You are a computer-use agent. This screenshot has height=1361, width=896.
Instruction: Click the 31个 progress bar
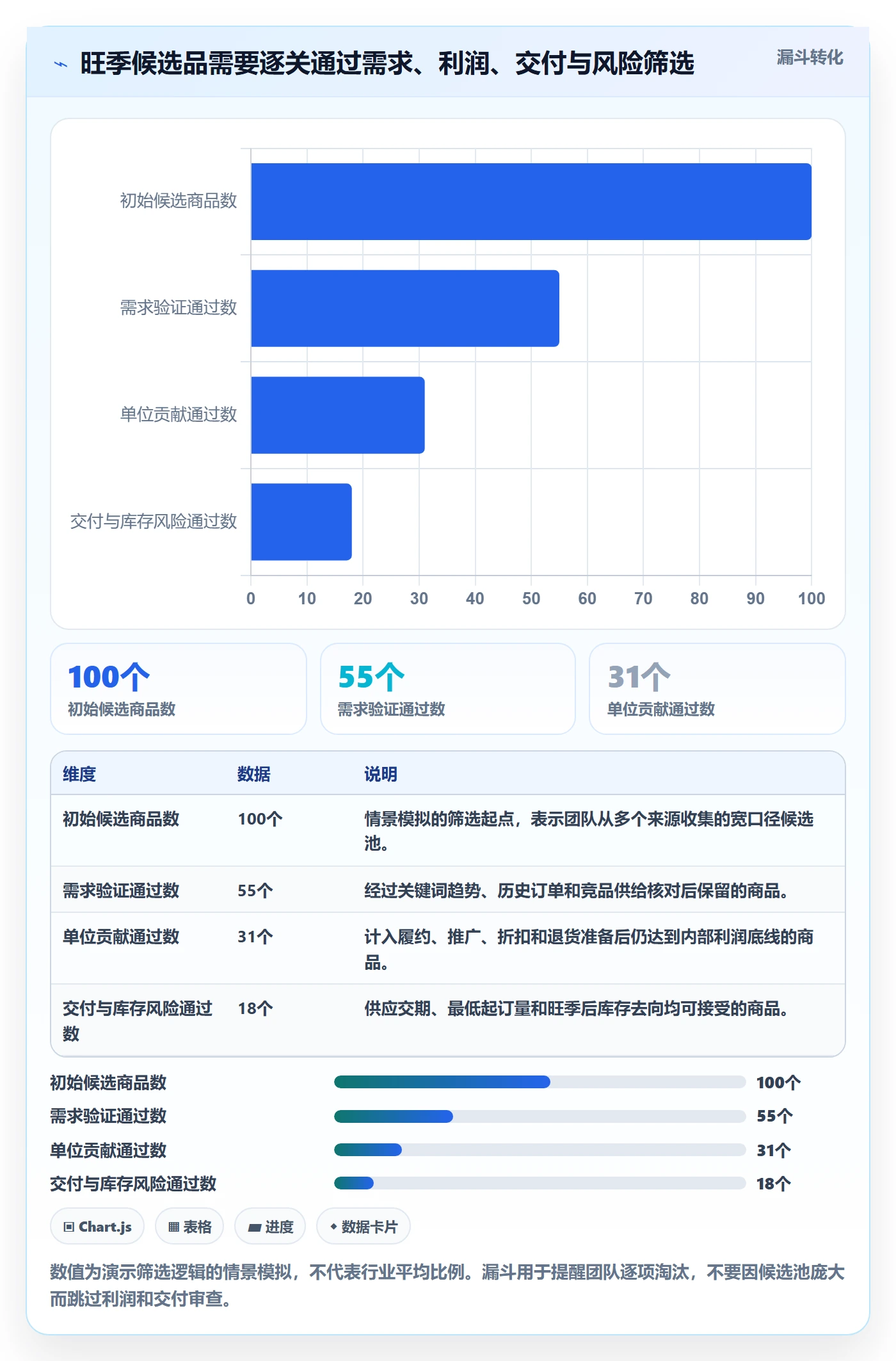point(540,1150)
